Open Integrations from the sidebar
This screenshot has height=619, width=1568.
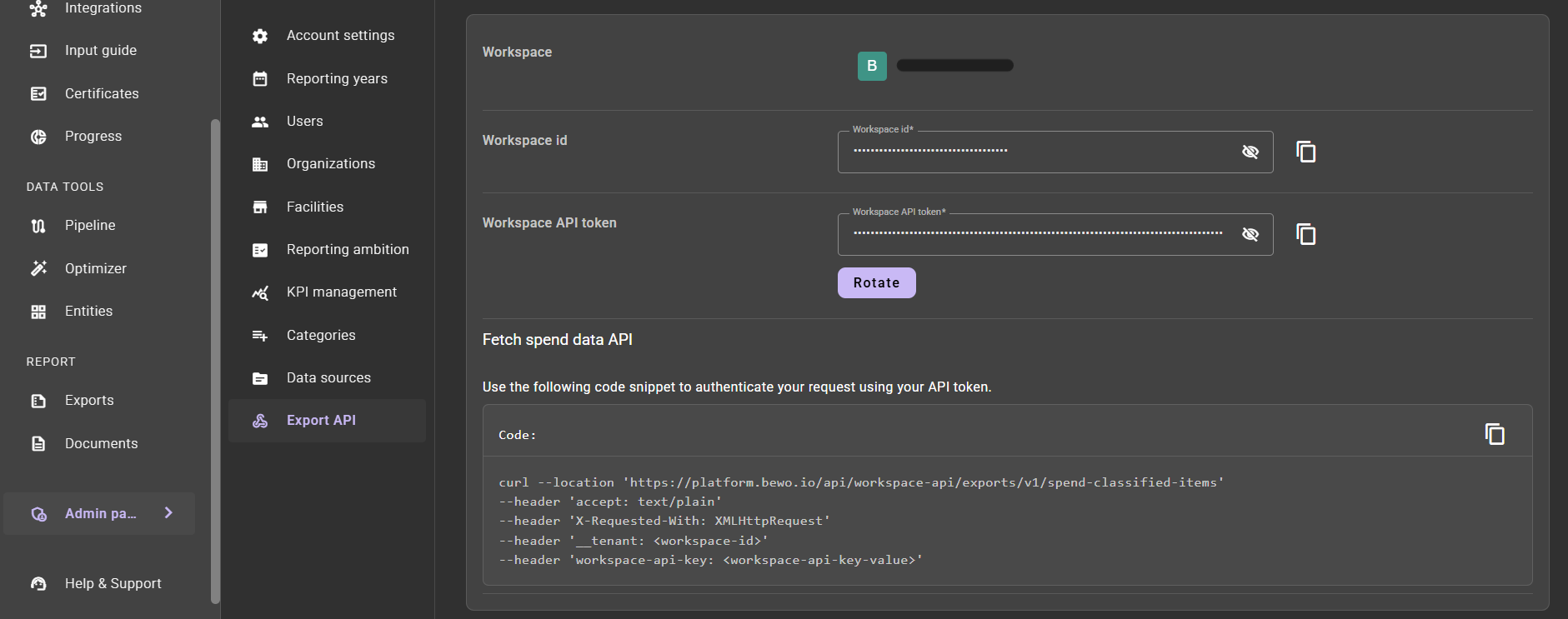click(103, 8)
